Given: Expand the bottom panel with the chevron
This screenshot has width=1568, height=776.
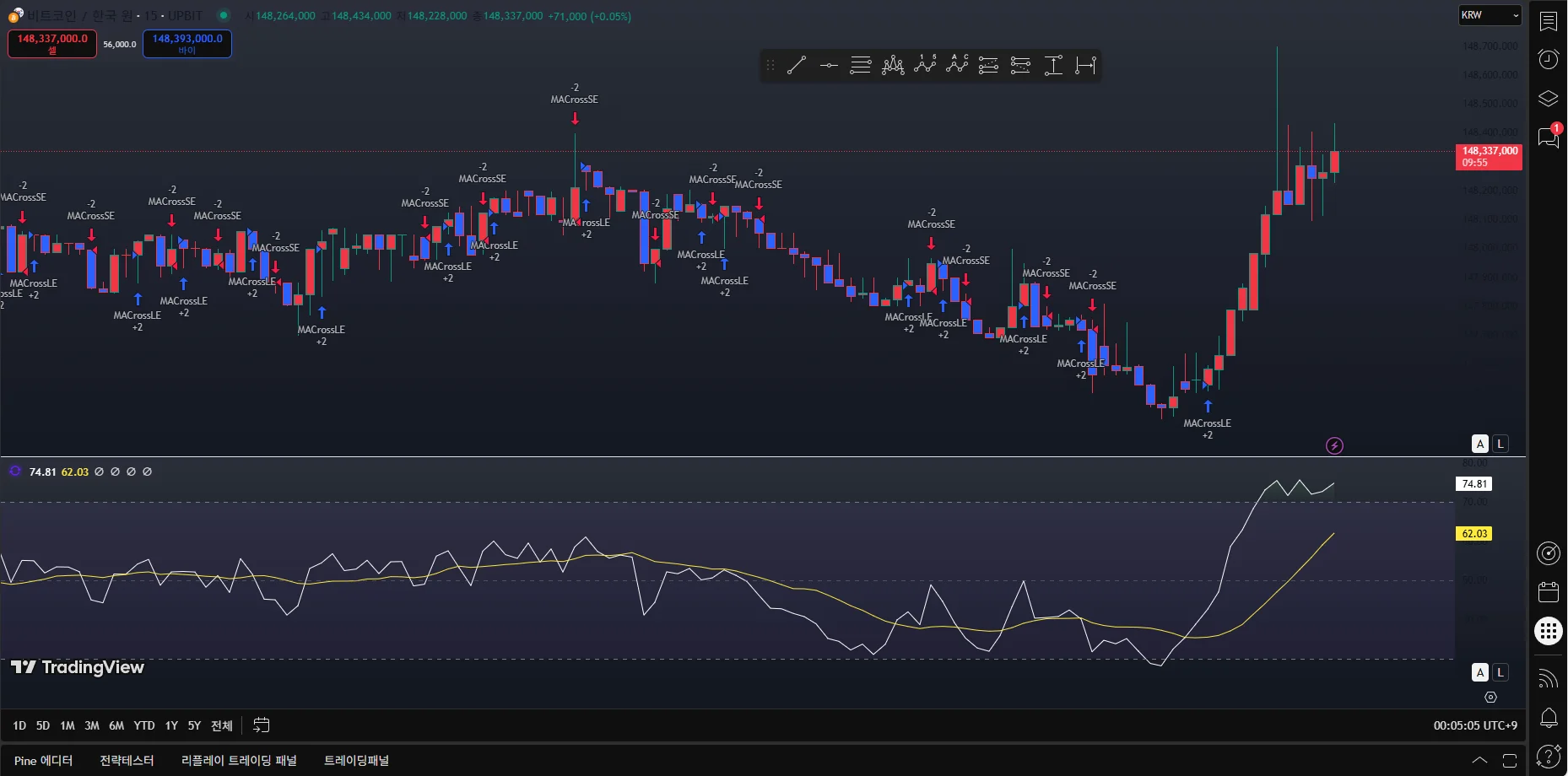Looking at the screenshot, I should tap(1480, 760).
